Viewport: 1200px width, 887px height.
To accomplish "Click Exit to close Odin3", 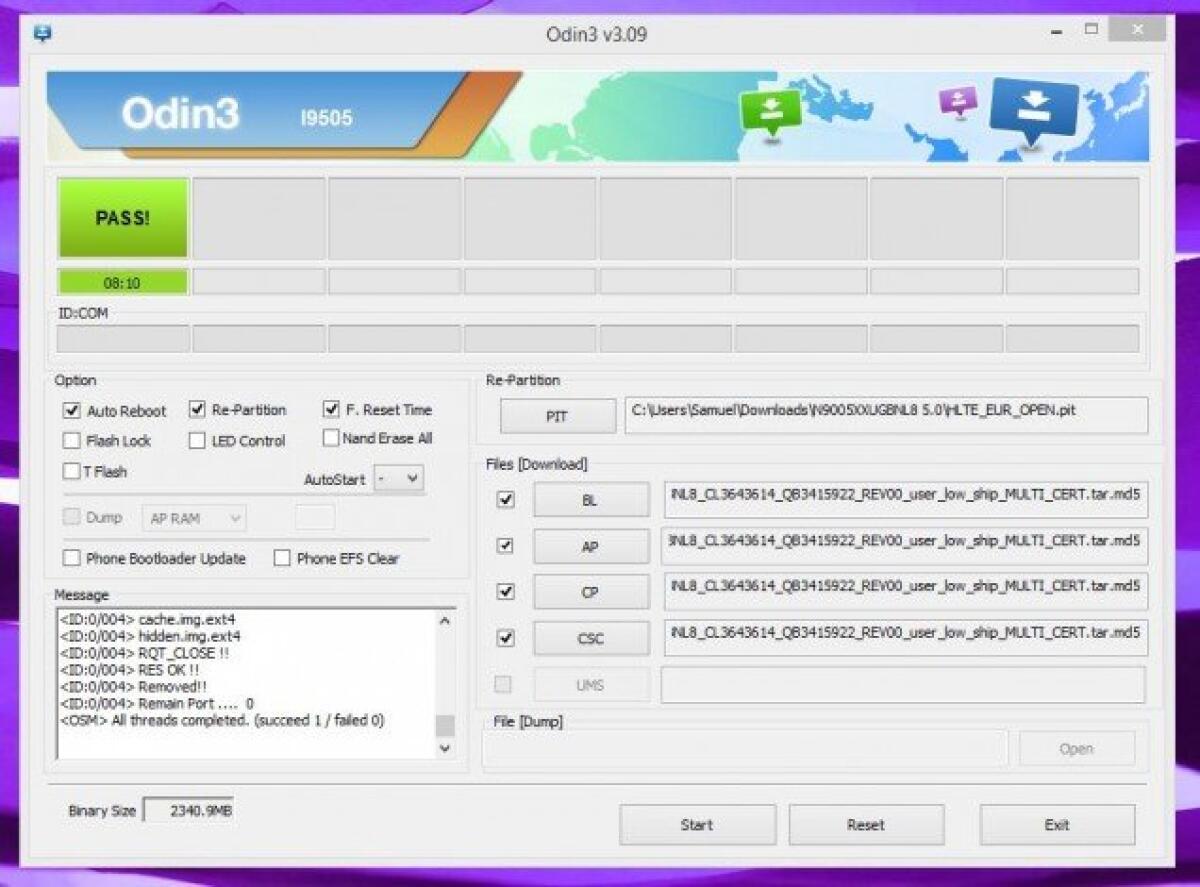I will point(1057,824).
